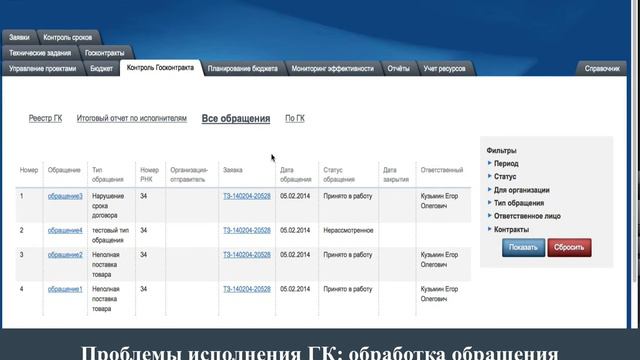Switch to Мониторинг эффективности tab
640x360 pixels.
point(333,69)
